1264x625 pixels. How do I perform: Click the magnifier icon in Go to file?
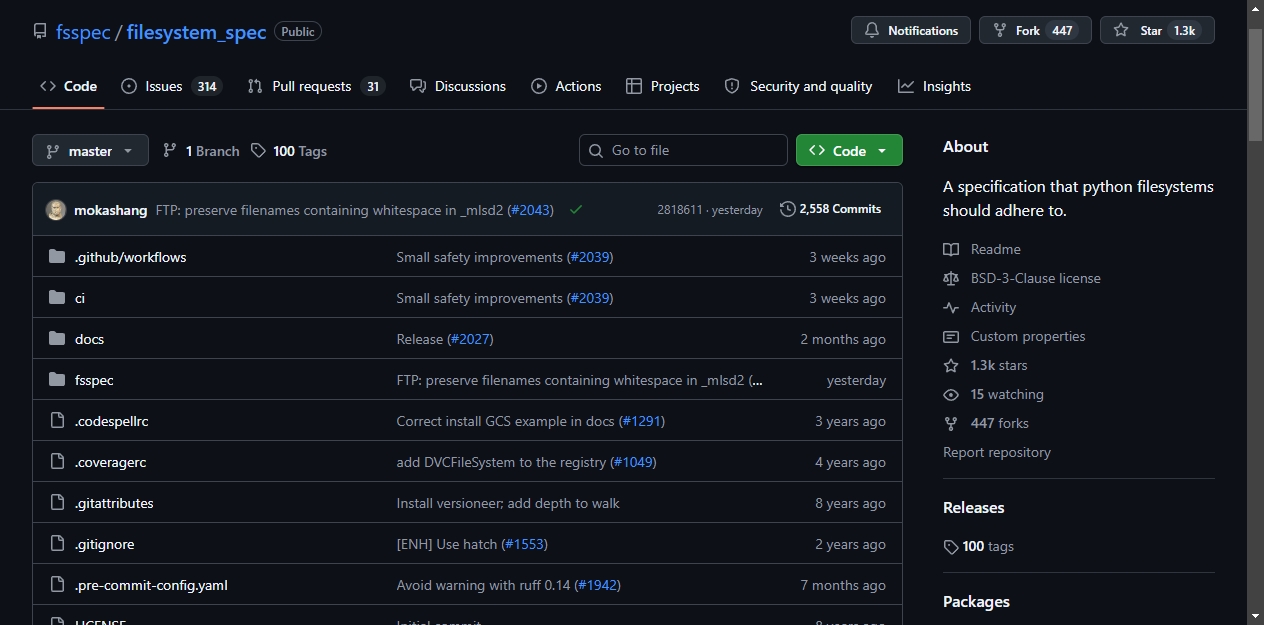pos(596,150)
